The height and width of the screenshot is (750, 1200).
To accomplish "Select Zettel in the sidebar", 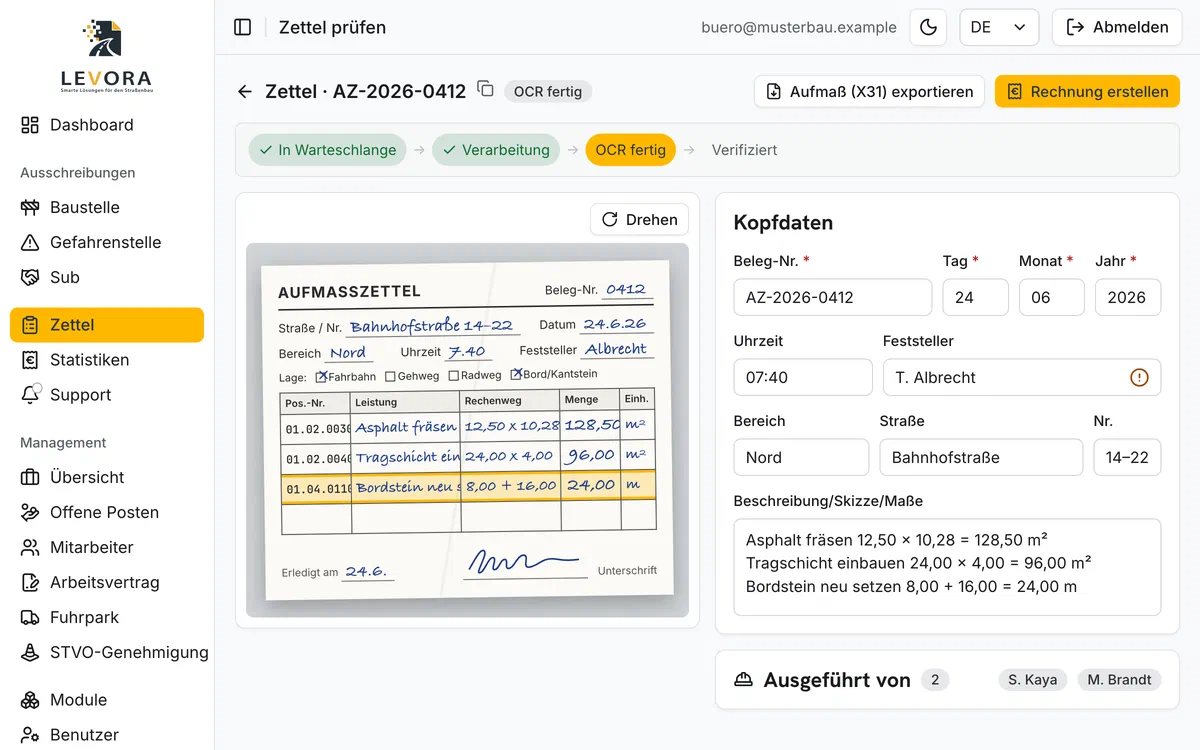I will (x=107, y=325).
